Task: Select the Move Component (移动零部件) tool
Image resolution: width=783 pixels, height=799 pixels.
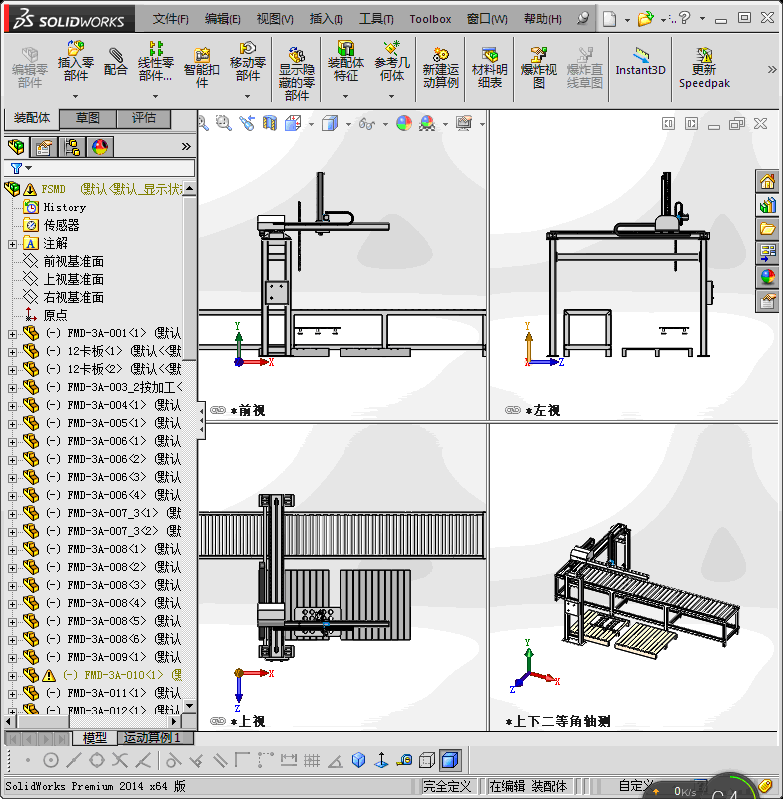Action: pos(248,62)
